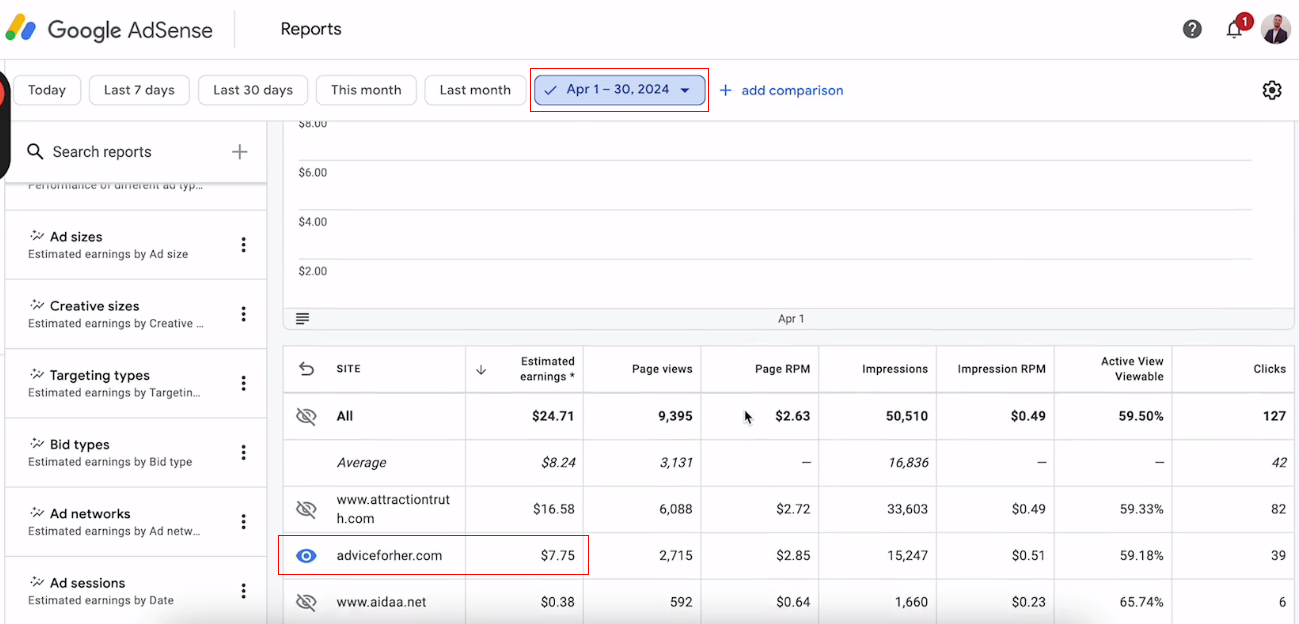Show www.aidaa.net series in chart

coord(307,602)
